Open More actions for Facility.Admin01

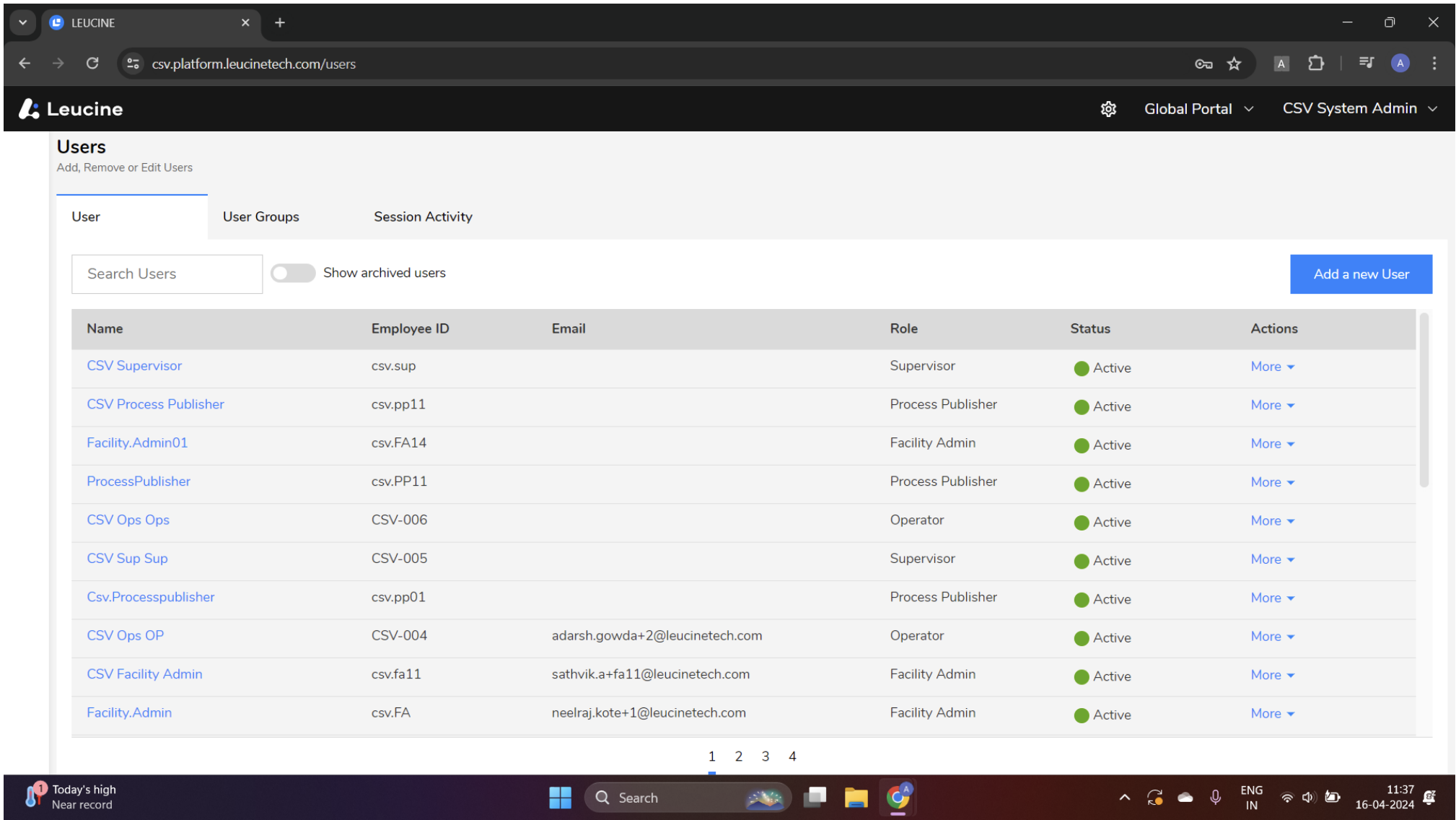1273,444
